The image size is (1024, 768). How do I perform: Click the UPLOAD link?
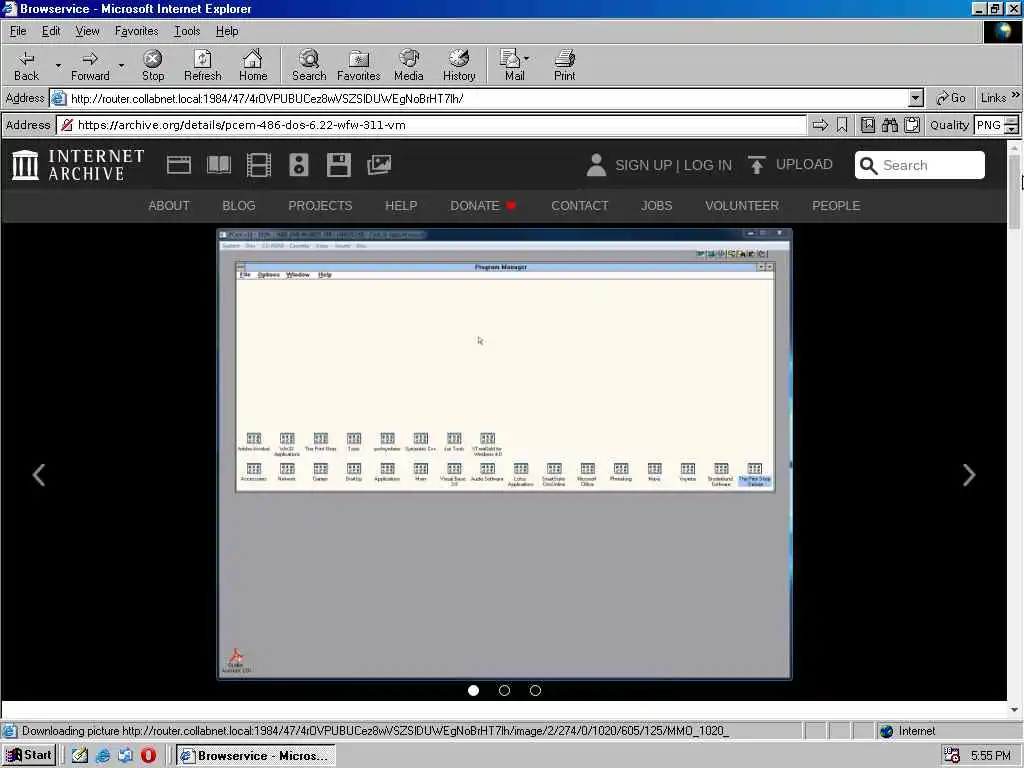(x=790, y=165)
